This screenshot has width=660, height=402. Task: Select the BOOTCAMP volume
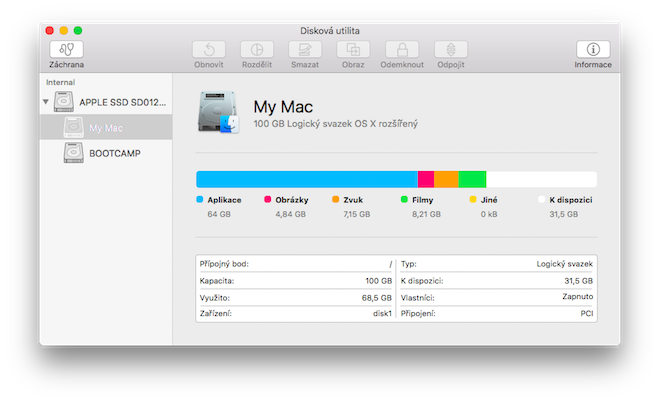pos(106,153)
